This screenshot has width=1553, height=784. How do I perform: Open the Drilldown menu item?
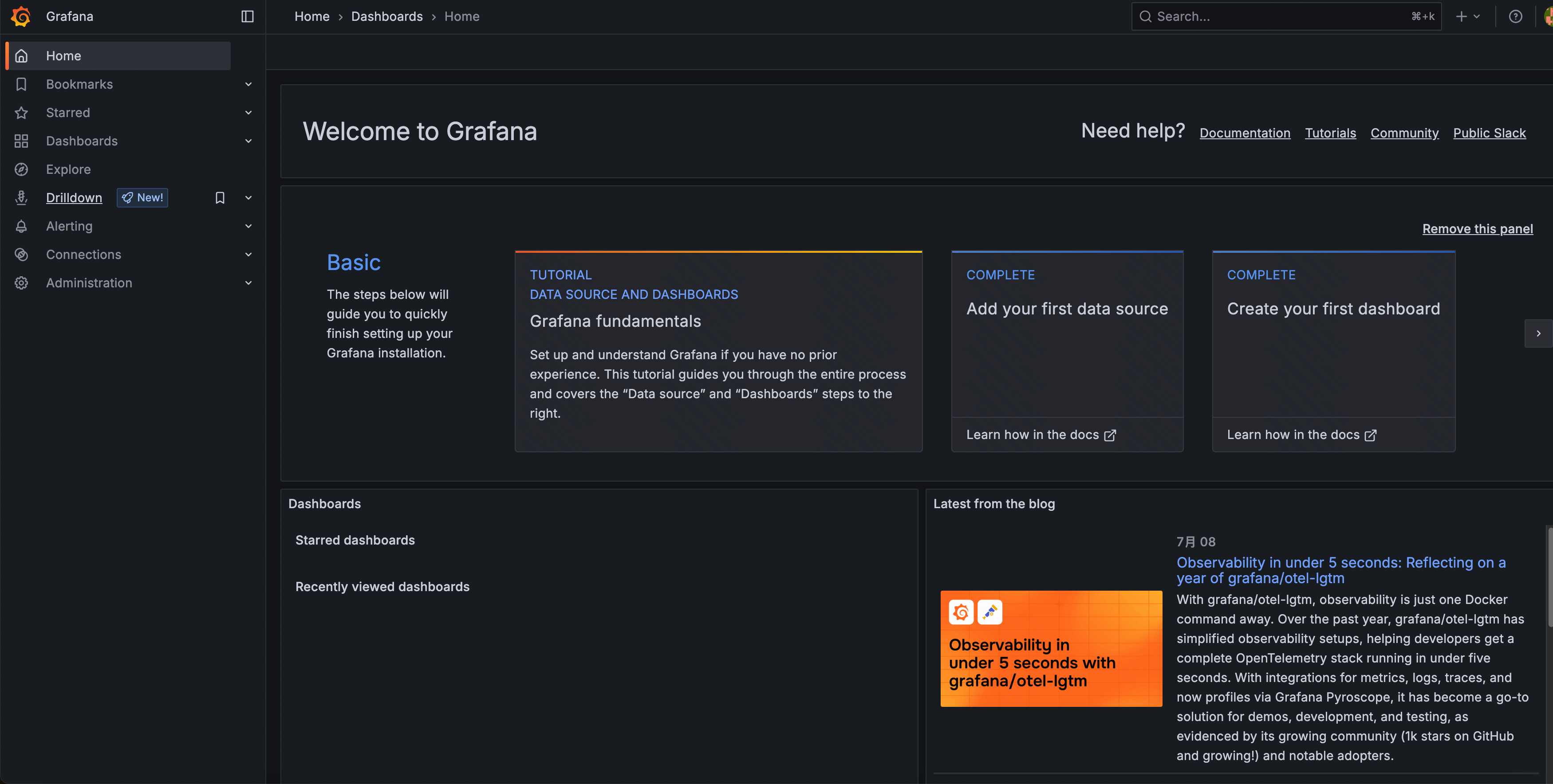click(74, 198)
